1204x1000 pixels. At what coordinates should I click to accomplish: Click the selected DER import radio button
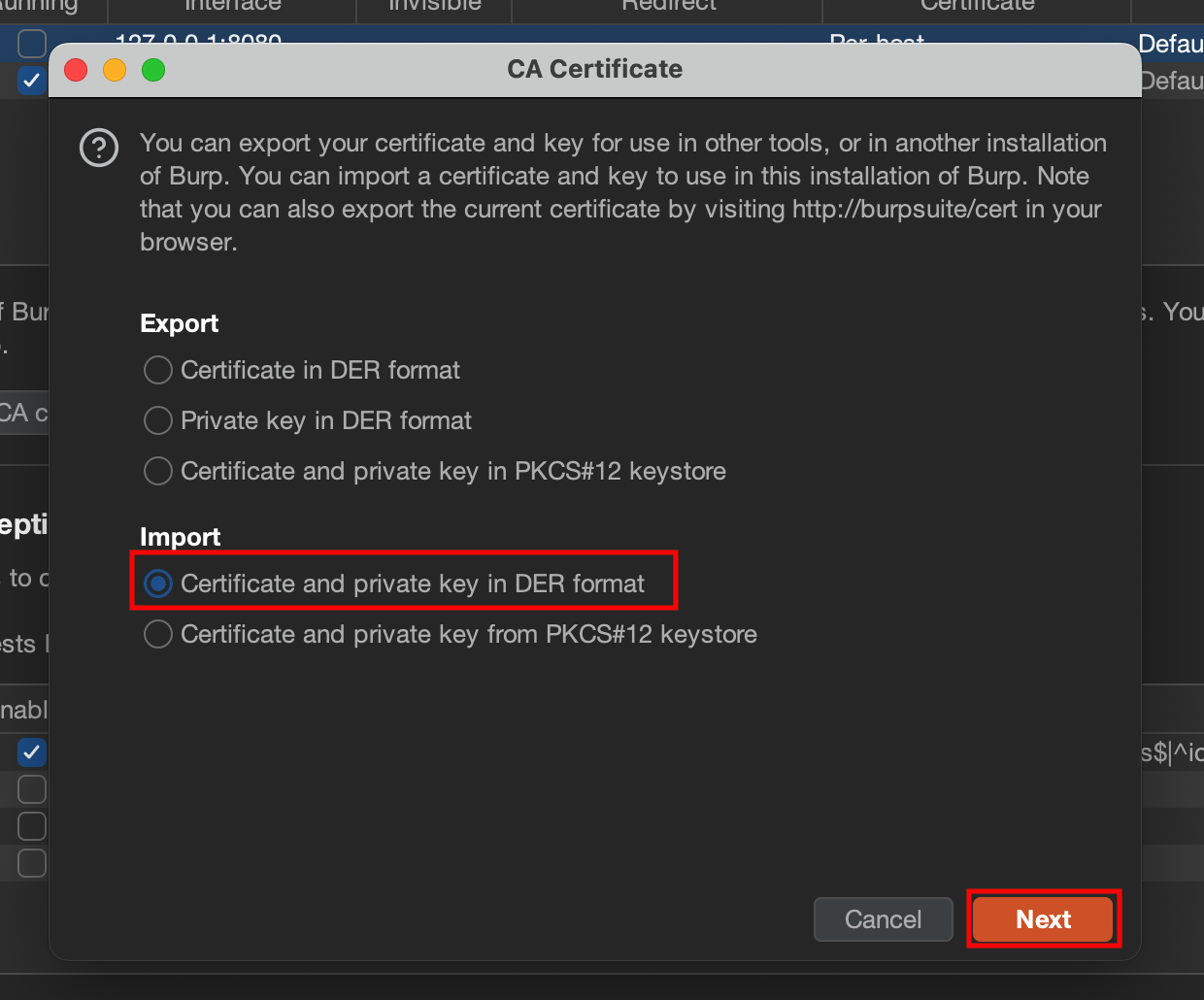pos(157,583)
